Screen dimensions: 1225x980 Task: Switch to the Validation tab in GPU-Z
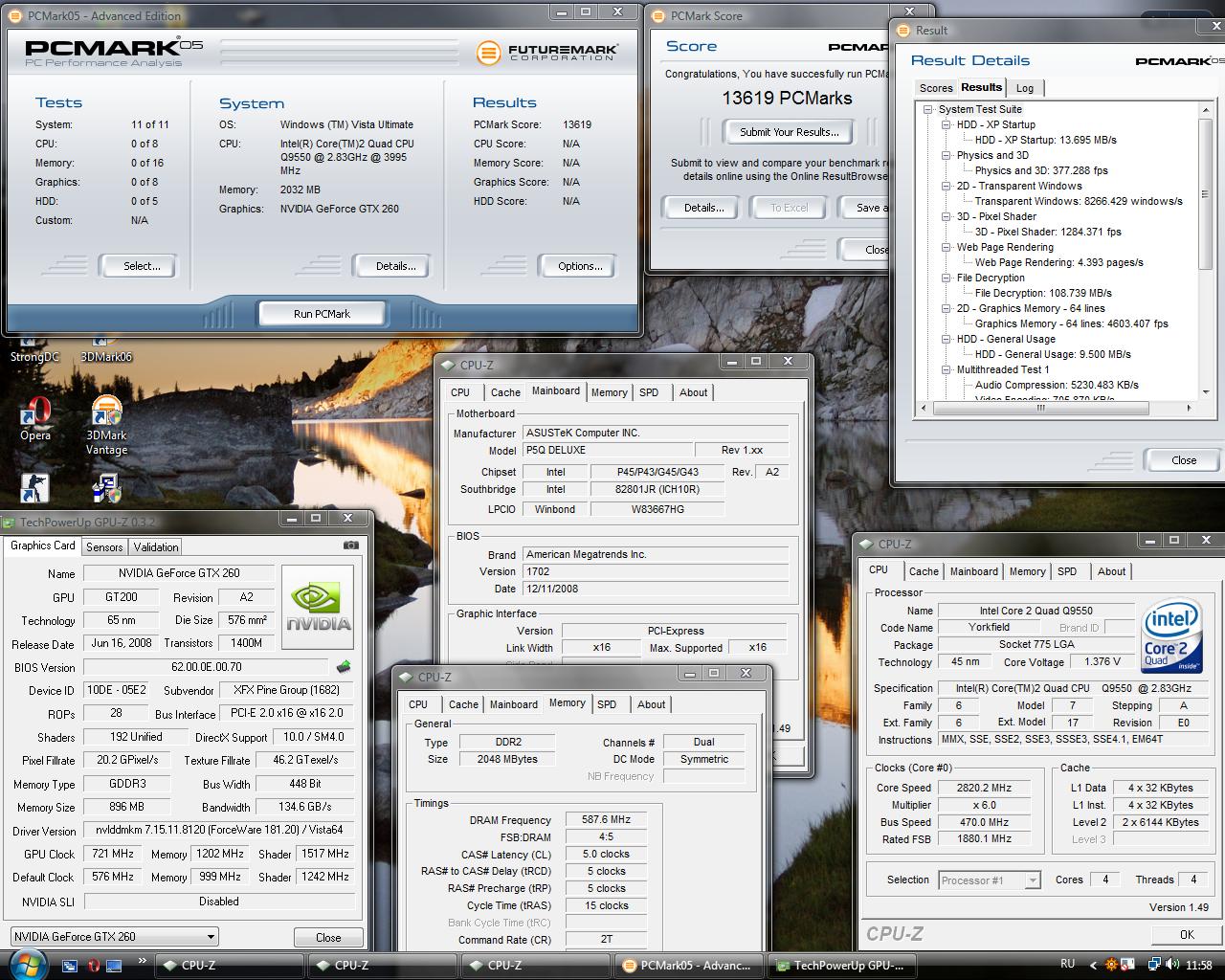pyautogui.click(x=156, y=547)
